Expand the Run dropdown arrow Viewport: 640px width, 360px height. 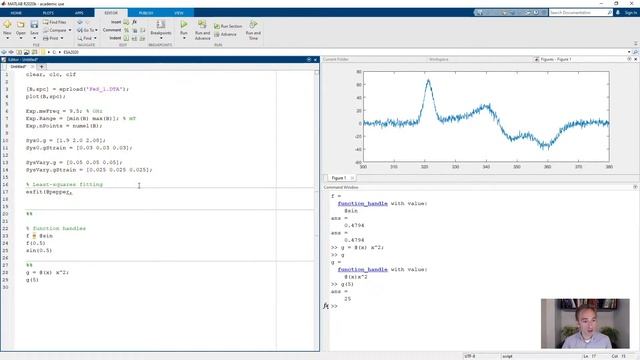click(184, 38)
